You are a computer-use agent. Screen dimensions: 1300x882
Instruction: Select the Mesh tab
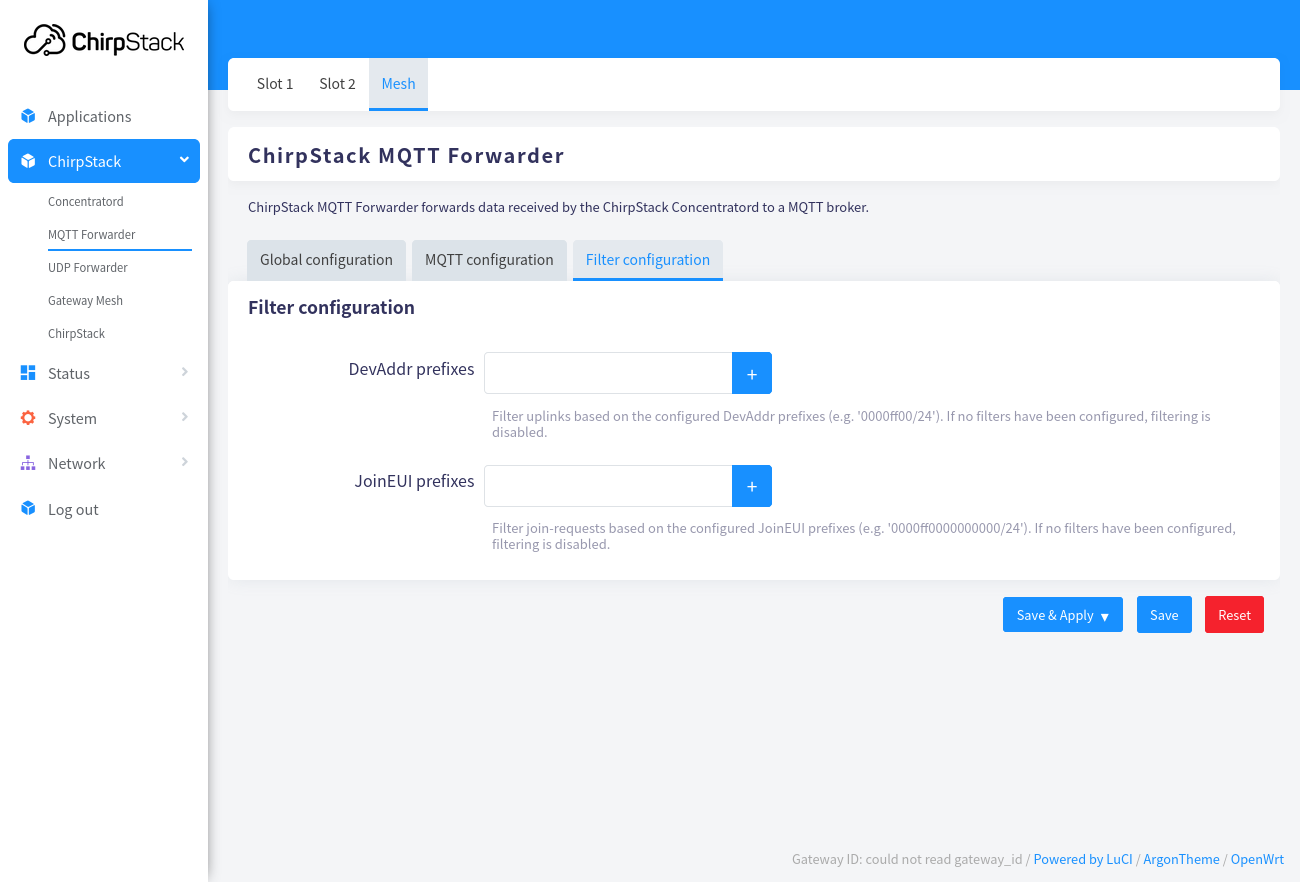(398, 84)
